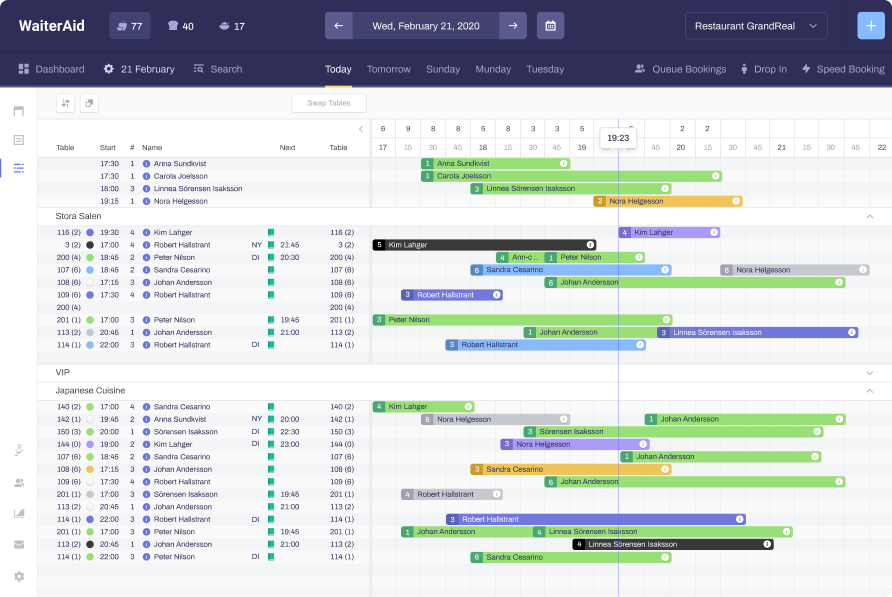Viewport: 892px width, 597px height.
Task: Toggle the 77 guests counter filter
Action: pyautogui.click(x=130, y=26)
